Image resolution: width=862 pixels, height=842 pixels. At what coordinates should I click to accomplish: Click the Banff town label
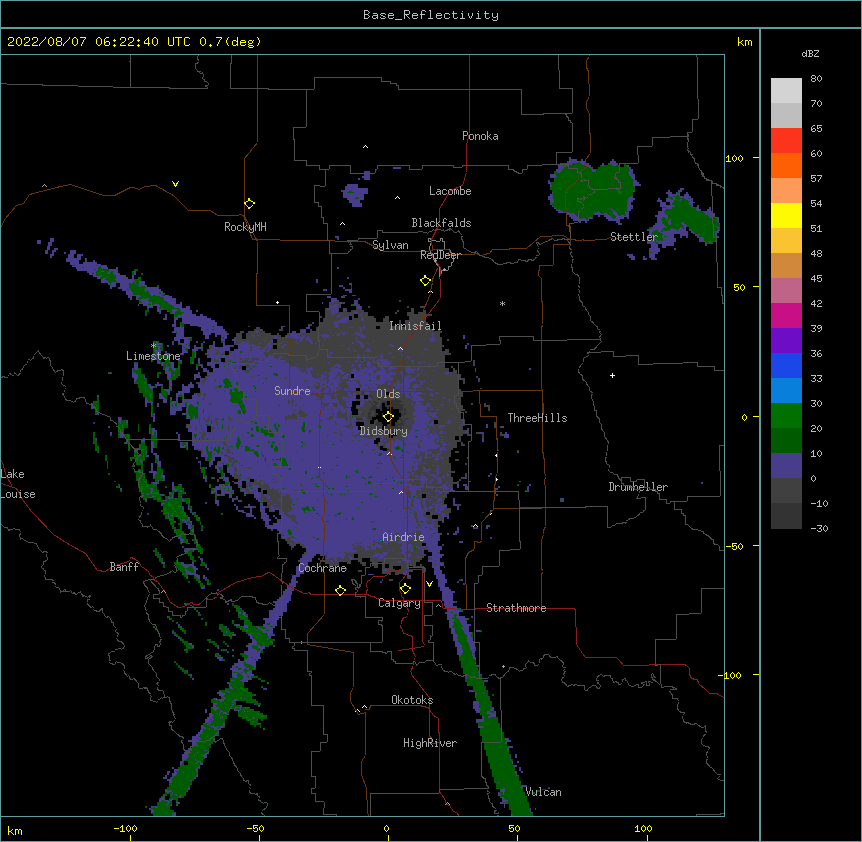[x=124, y=567]
